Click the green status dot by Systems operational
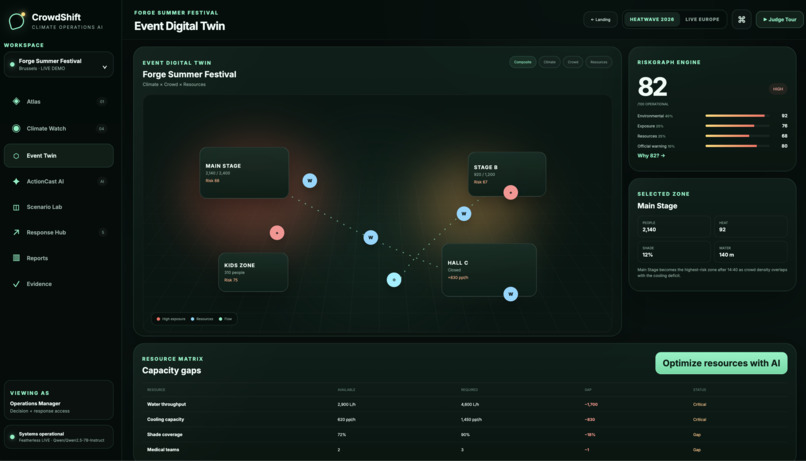806x461 pixels. pyautogui.click(x=12, y=437)
